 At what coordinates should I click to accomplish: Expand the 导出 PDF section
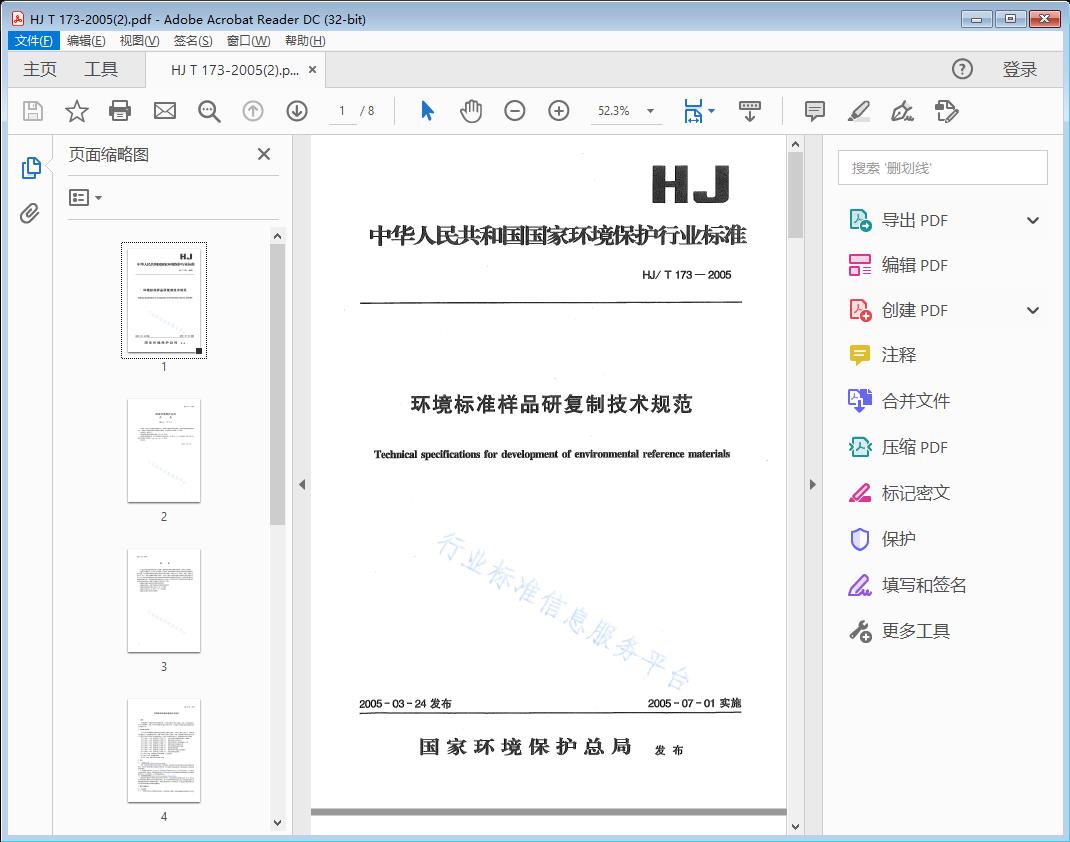click(x=1033, y=221)
